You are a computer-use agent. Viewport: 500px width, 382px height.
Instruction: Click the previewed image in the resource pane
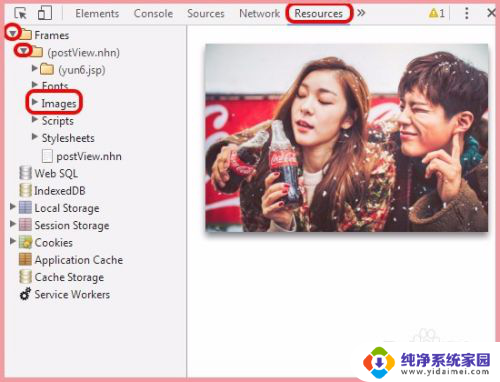[347, 138]
